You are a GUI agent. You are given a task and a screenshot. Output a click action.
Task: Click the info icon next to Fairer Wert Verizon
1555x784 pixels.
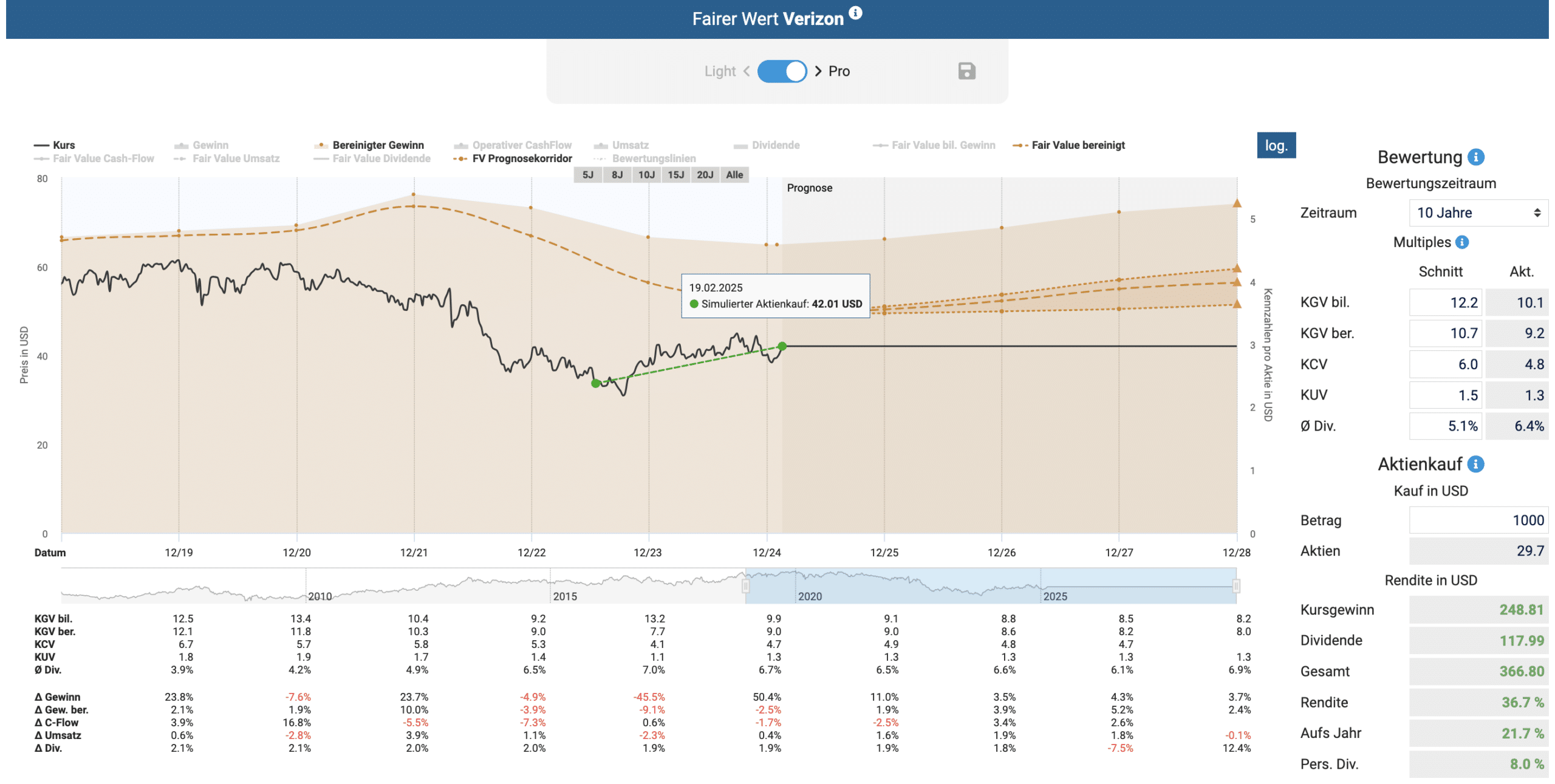point(855,12)
